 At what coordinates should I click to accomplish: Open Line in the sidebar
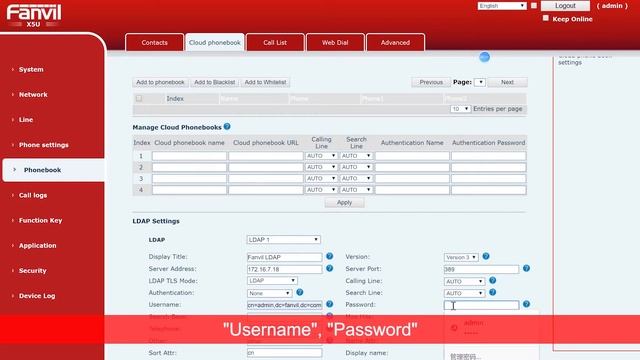(26, 120)
